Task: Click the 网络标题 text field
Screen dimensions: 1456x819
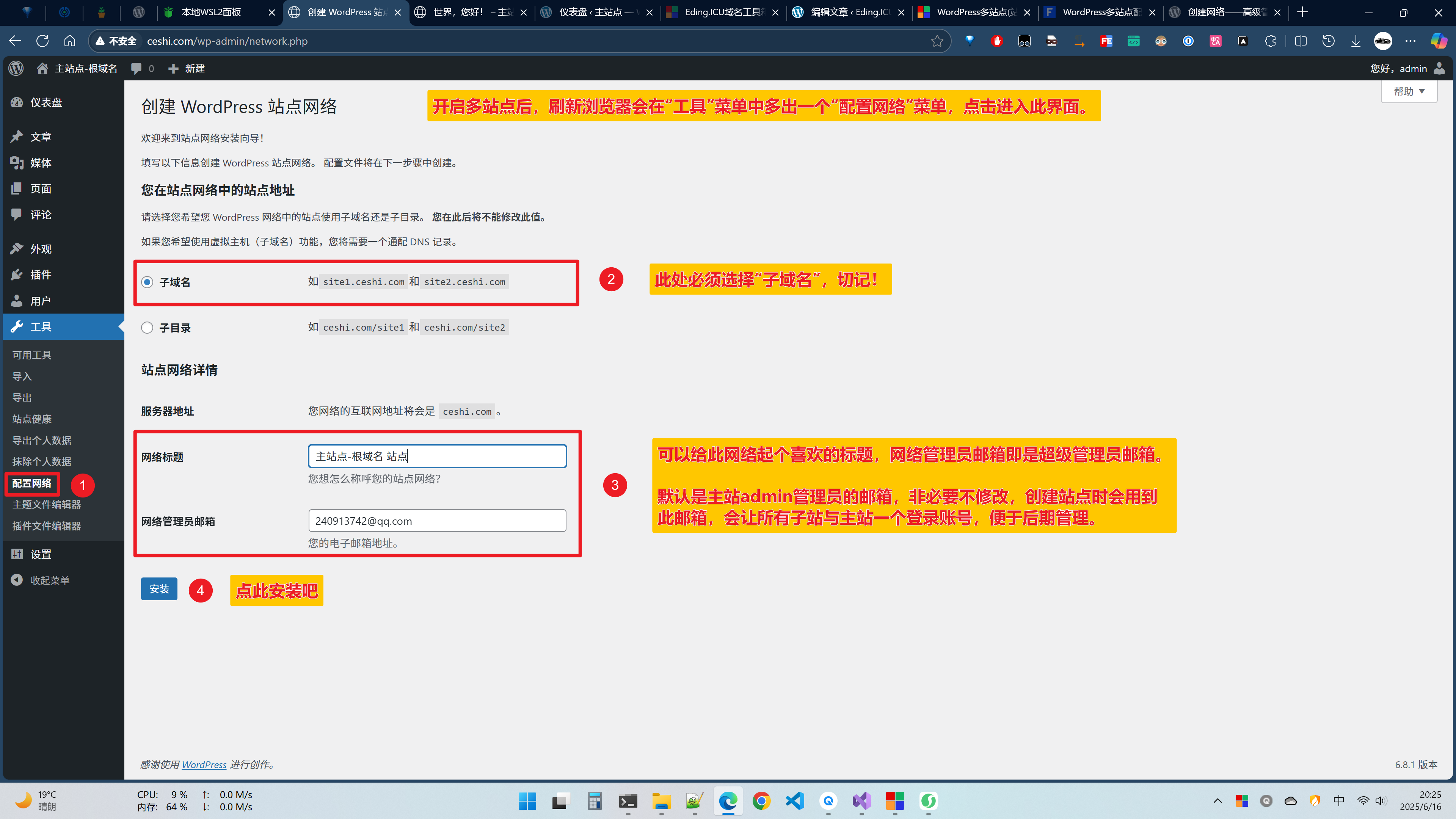Action: coord(437,456)
